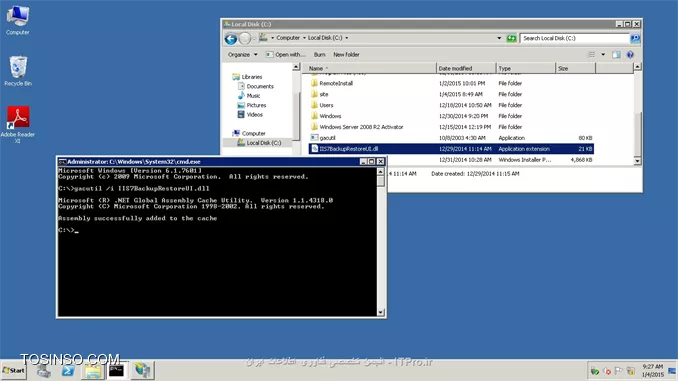Click the Windows Explorer taskbar icon
Image resolution: width=678 pixels, height=381 pixels.
coord(93,371)
